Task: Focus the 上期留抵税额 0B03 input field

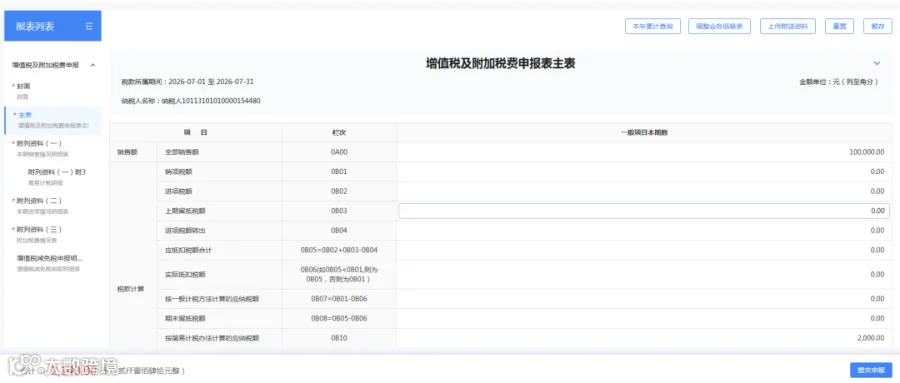Action: coord(644,211)
